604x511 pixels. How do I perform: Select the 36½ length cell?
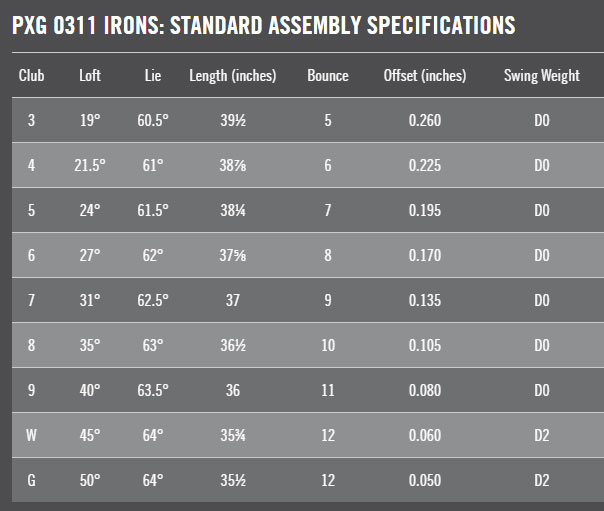point(233,346)
